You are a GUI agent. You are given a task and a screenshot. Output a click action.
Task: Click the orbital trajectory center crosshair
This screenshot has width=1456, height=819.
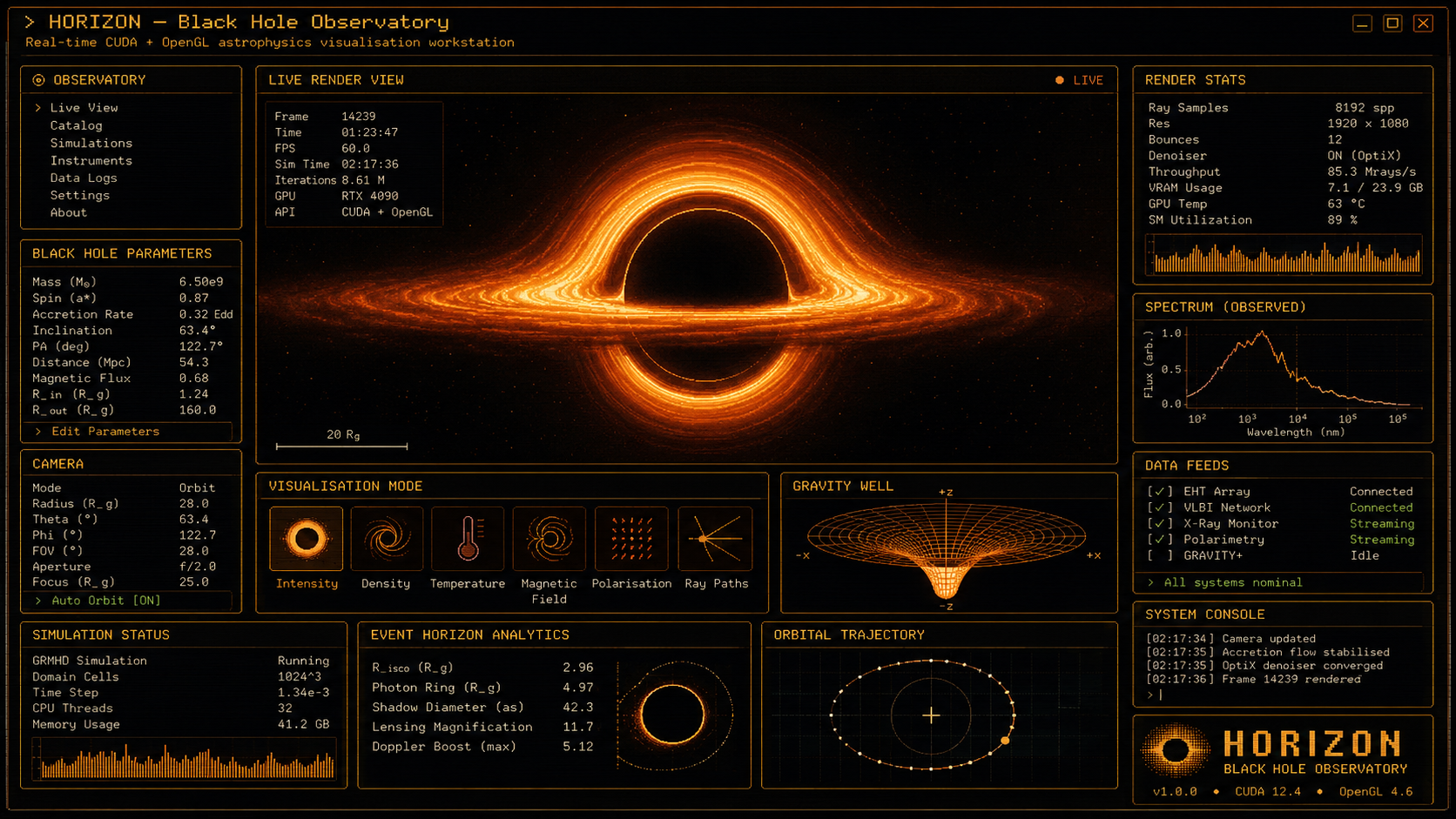pyautogui.click(x=931, y=715)
